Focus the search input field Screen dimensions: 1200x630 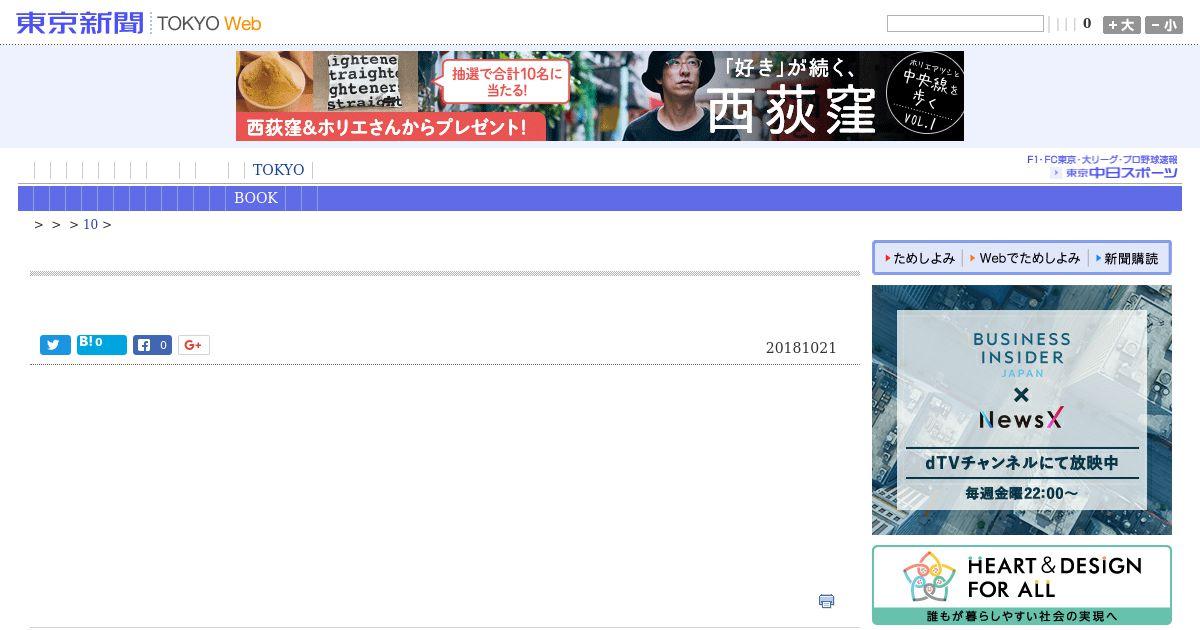pyautogui.click(x=965, y=24)
